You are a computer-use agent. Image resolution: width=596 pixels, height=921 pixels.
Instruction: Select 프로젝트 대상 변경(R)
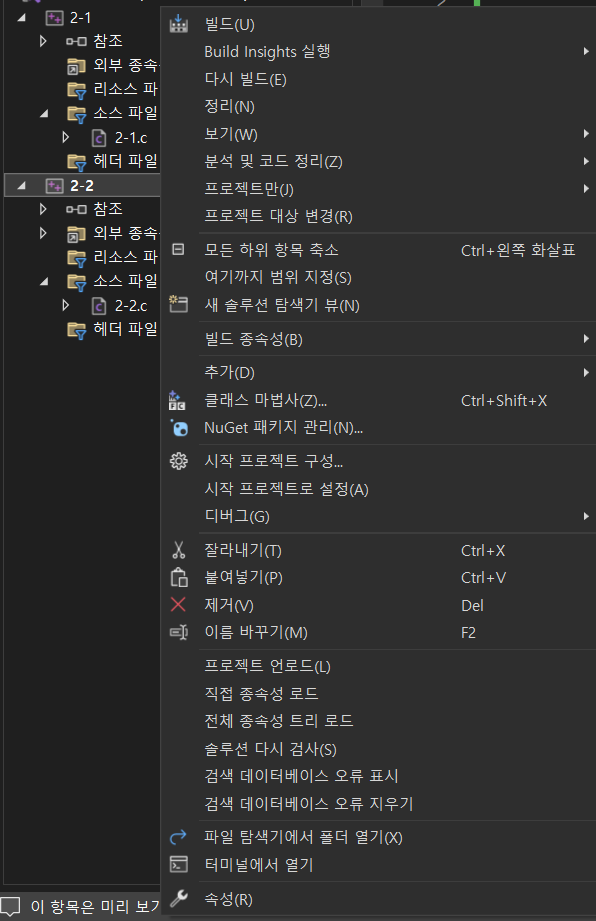tap(378, 216)
